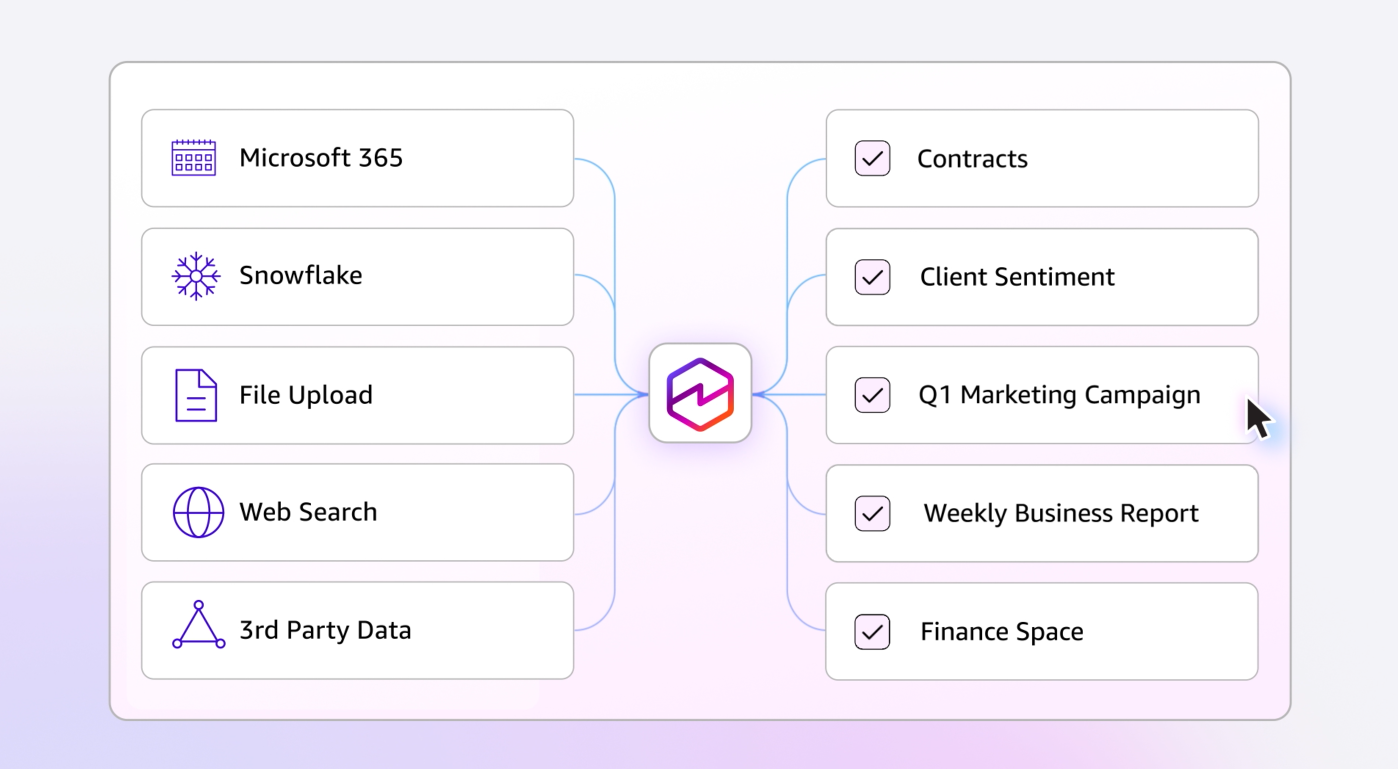Click the Snowflake logo icon
Image resolution: width=1398 pixels, height=769 pixels.
tap(195, 276)
